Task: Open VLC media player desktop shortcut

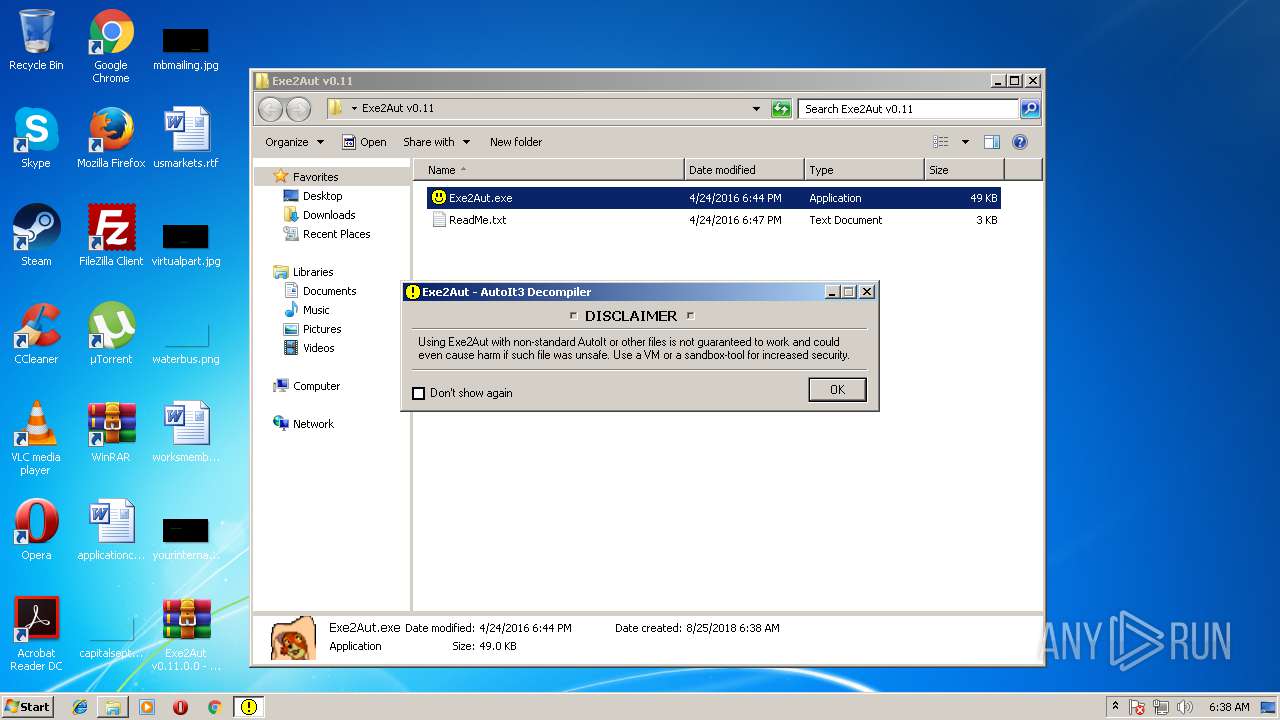Action: tap(36, 438)
